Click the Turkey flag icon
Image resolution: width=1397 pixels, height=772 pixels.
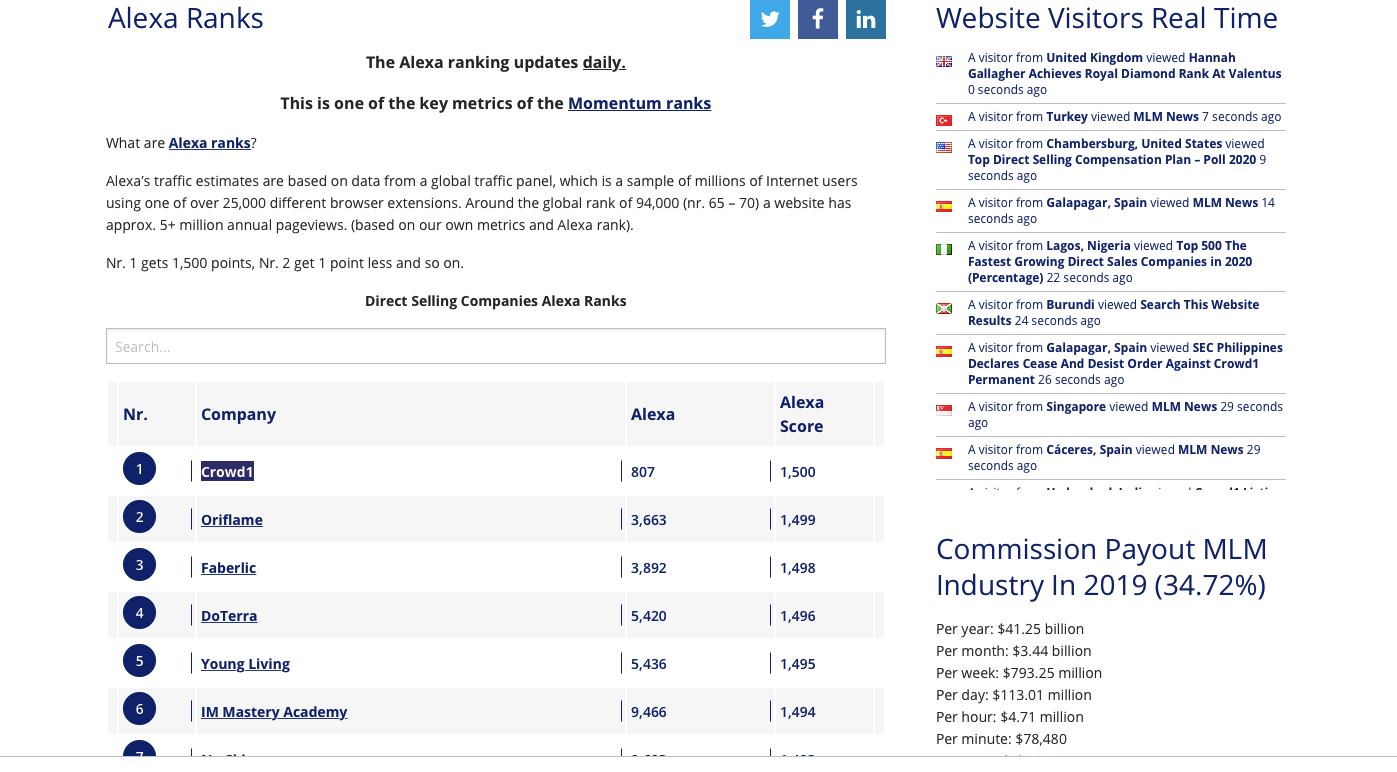(x=944, y=121)
